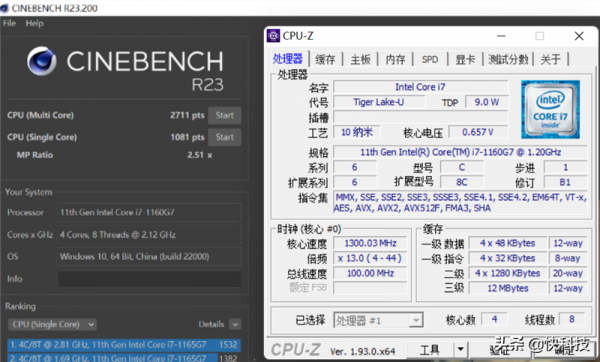The height and width of the screenshot is (362, 600).
Task: Click the 12 MBytes L3 cache value
Action: tap(507, 288)
